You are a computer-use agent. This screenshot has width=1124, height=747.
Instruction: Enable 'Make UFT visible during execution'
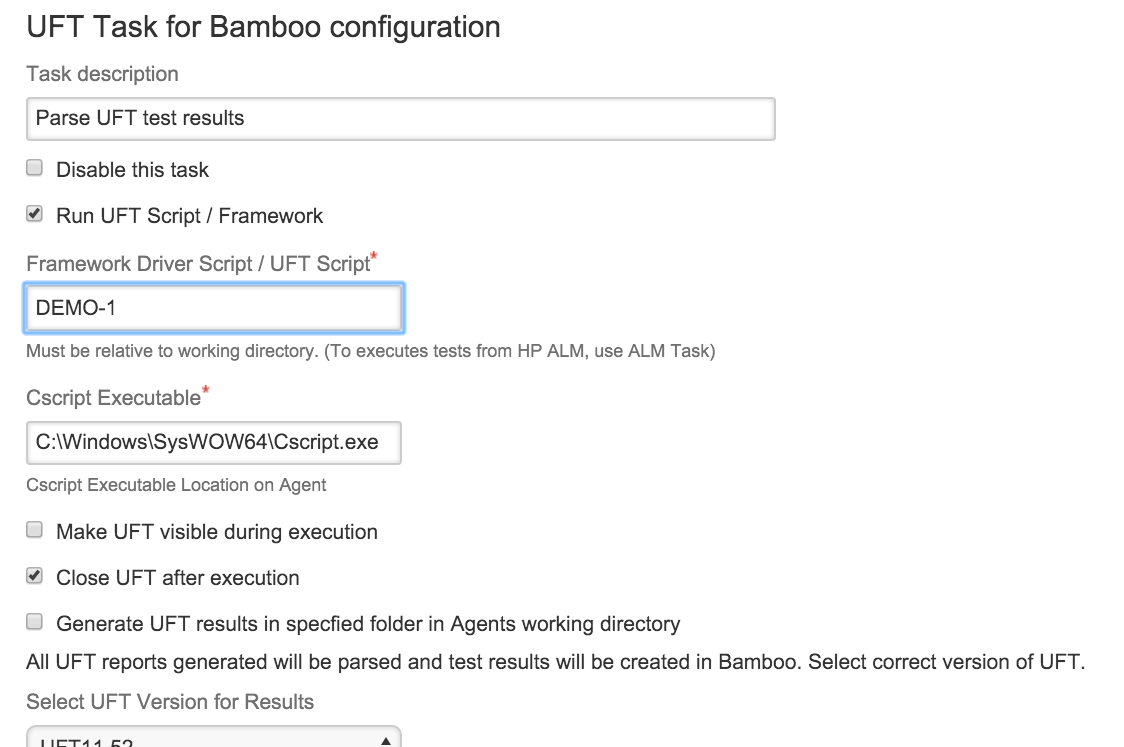click(x=33, y=529)
